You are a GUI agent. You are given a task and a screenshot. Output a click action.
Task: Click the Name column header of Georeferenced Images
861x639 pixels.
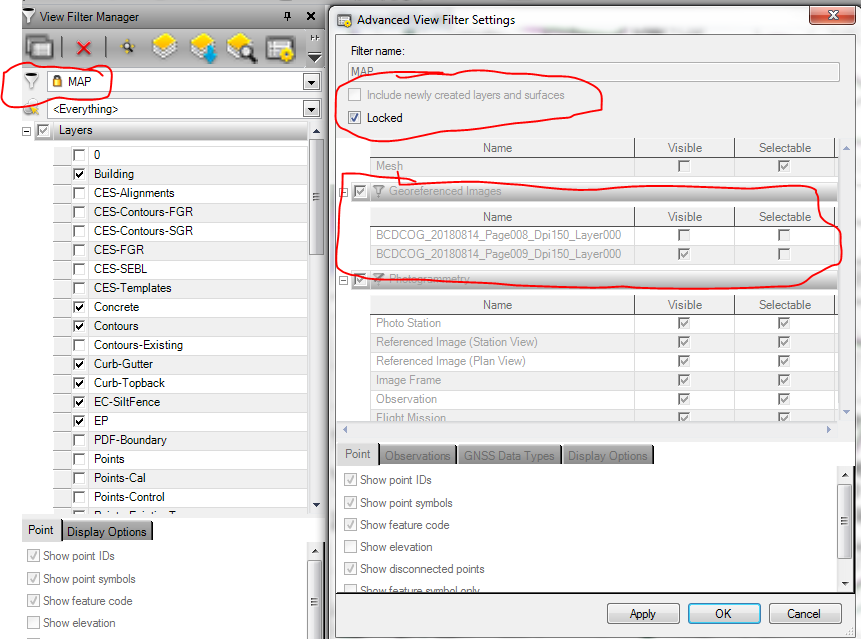point(502,217)
